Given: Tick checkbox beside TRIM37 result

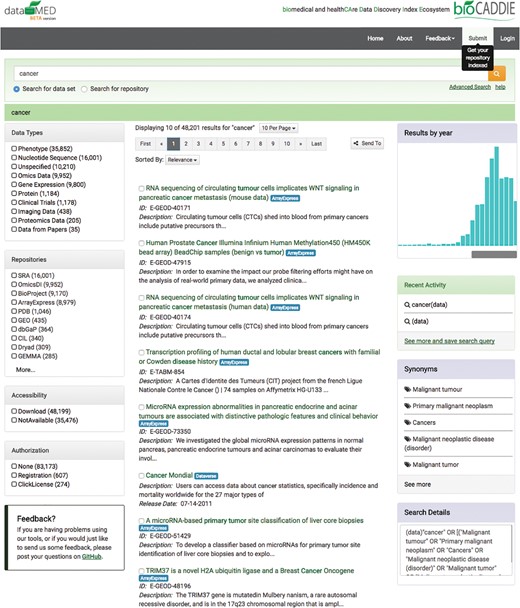Looking at the screenshot, I should coord(142,571).
